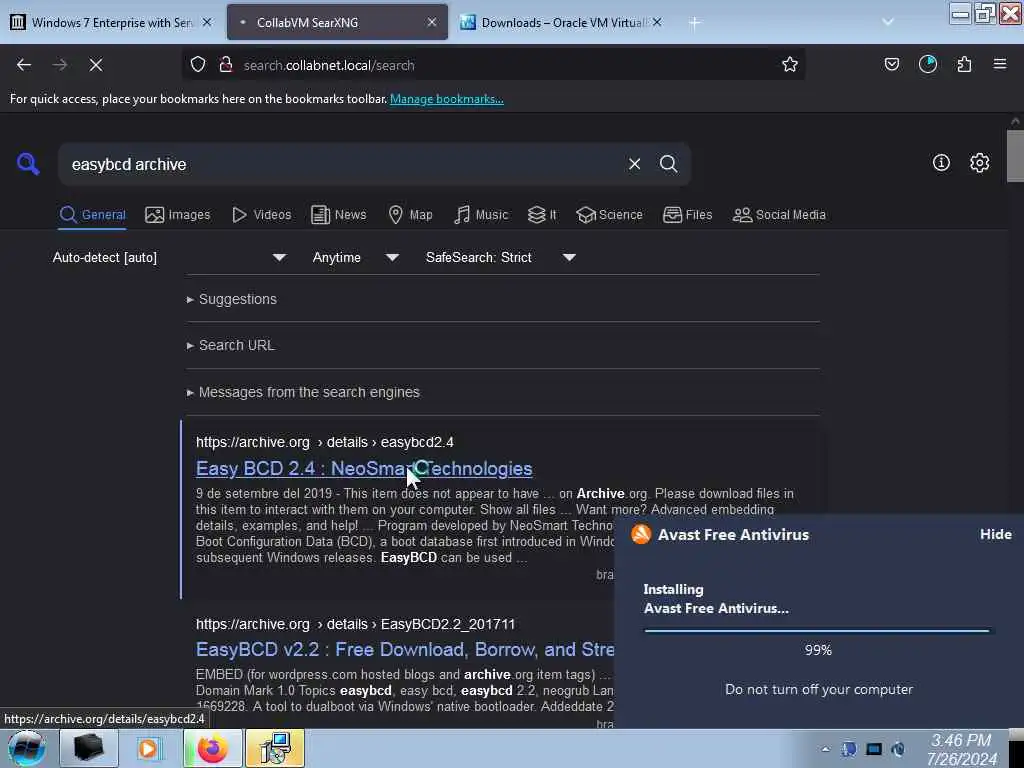Image resolution: width=1024 pixels, height=768 pixels.
Task: Select the Social Media search category
Action: pyautogui.click(x=779, y=215)
